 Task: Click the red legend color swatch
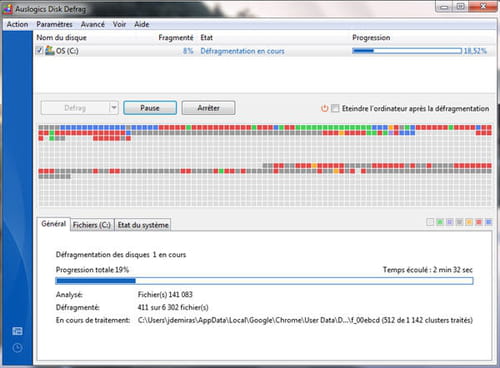pyautogui.click(x=479, y=222)
